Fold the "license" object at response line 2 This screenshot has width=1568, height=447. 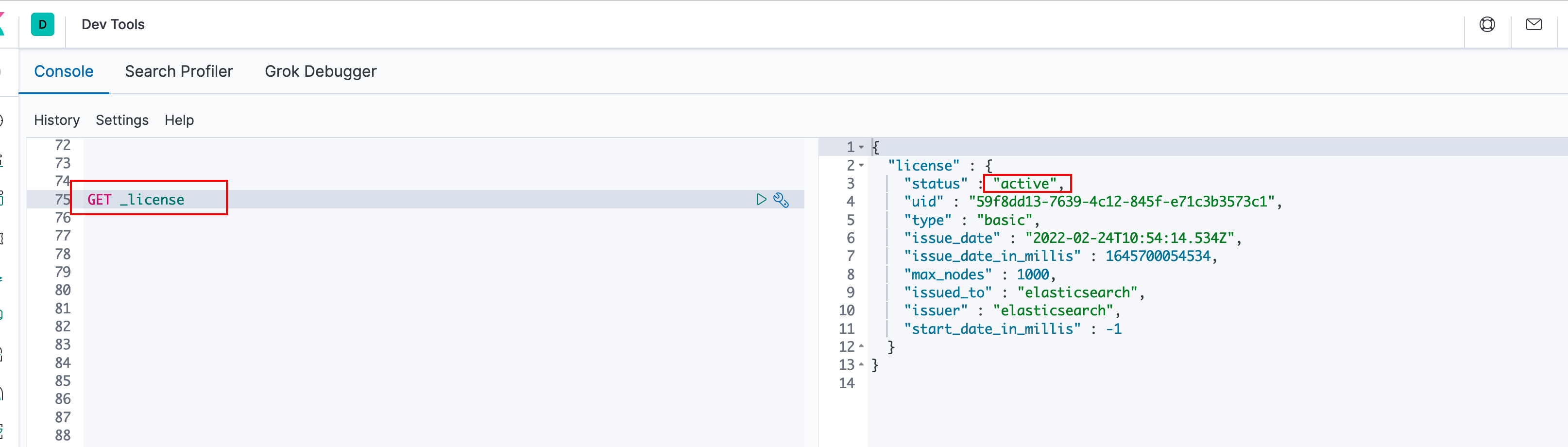coord(861,166)
